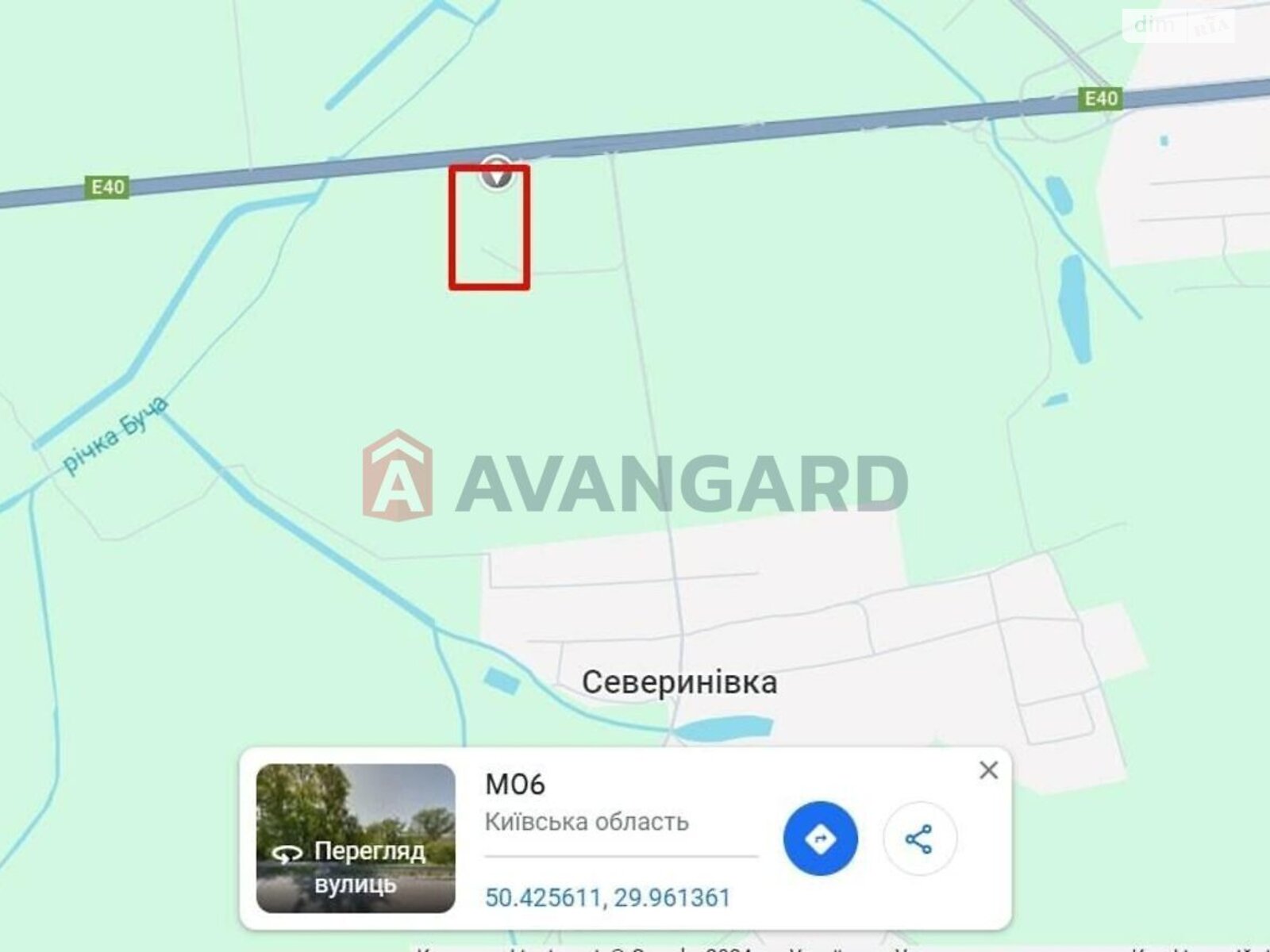The width and height of the screenshot is (1270, 952).
Task: Click the Київська область subtitle
Action: point(587,822)
